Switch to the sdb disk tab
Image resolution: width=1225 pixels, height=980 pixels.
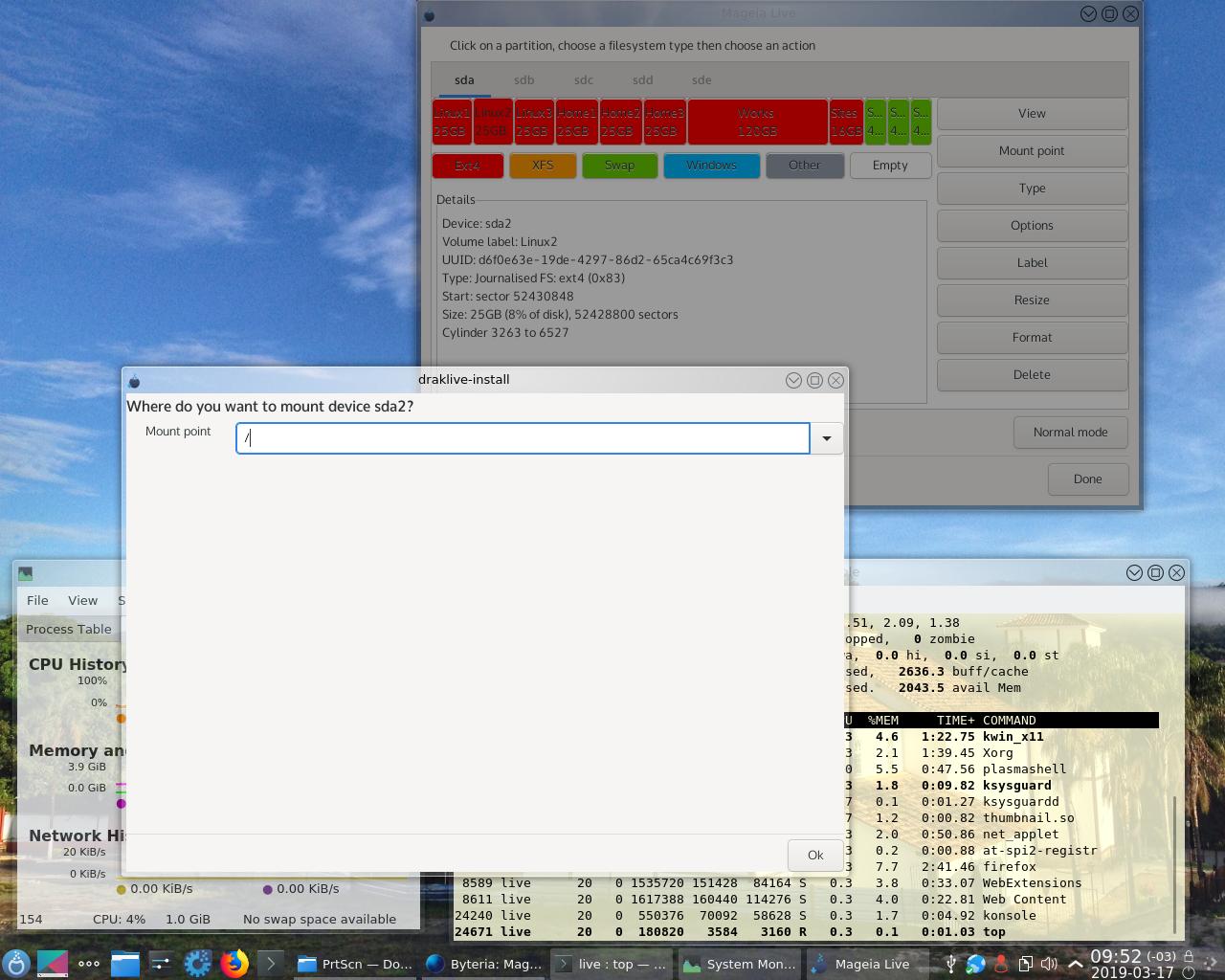click(x=523, y=80)
